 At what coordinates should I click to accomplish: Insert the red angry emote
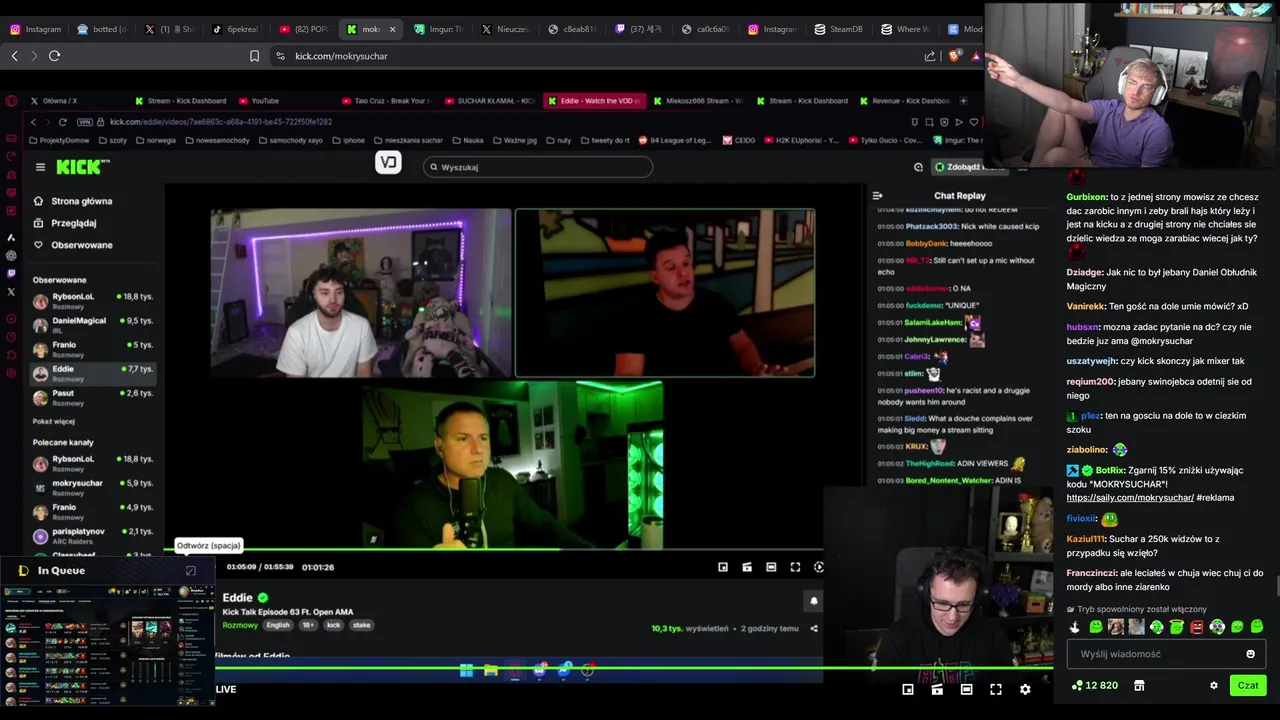coord(1197,627)
